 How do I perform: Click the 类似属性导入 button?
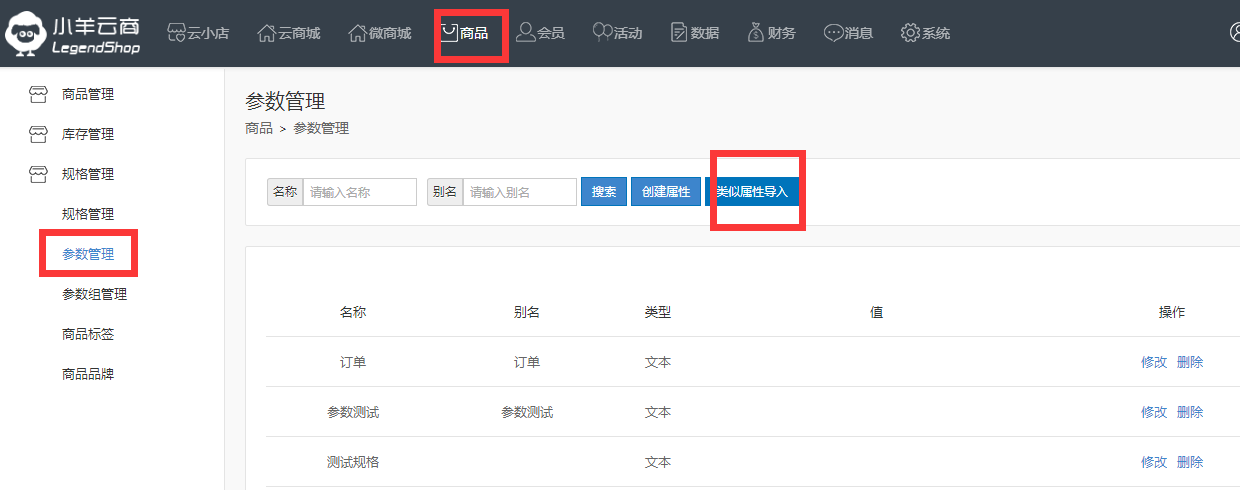click(752, 192)
